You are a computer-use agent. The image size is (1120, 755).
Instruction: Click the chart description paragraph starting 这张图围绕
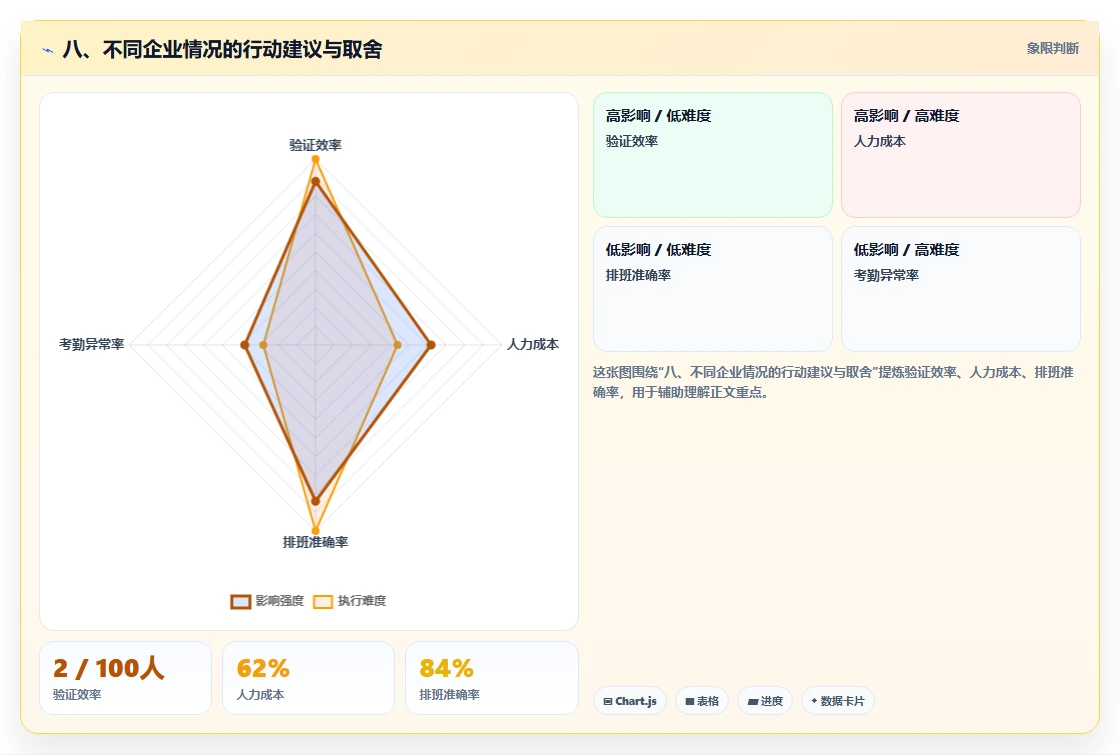[x=833, y=382]
